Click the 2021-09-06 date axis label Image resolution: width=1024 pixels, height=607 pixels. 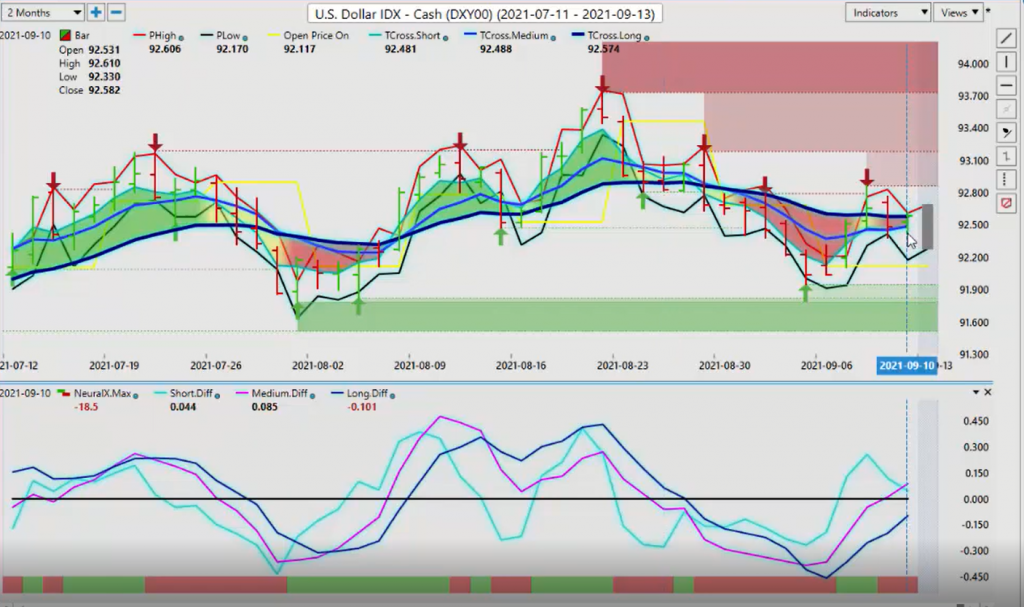pos(826,365)
